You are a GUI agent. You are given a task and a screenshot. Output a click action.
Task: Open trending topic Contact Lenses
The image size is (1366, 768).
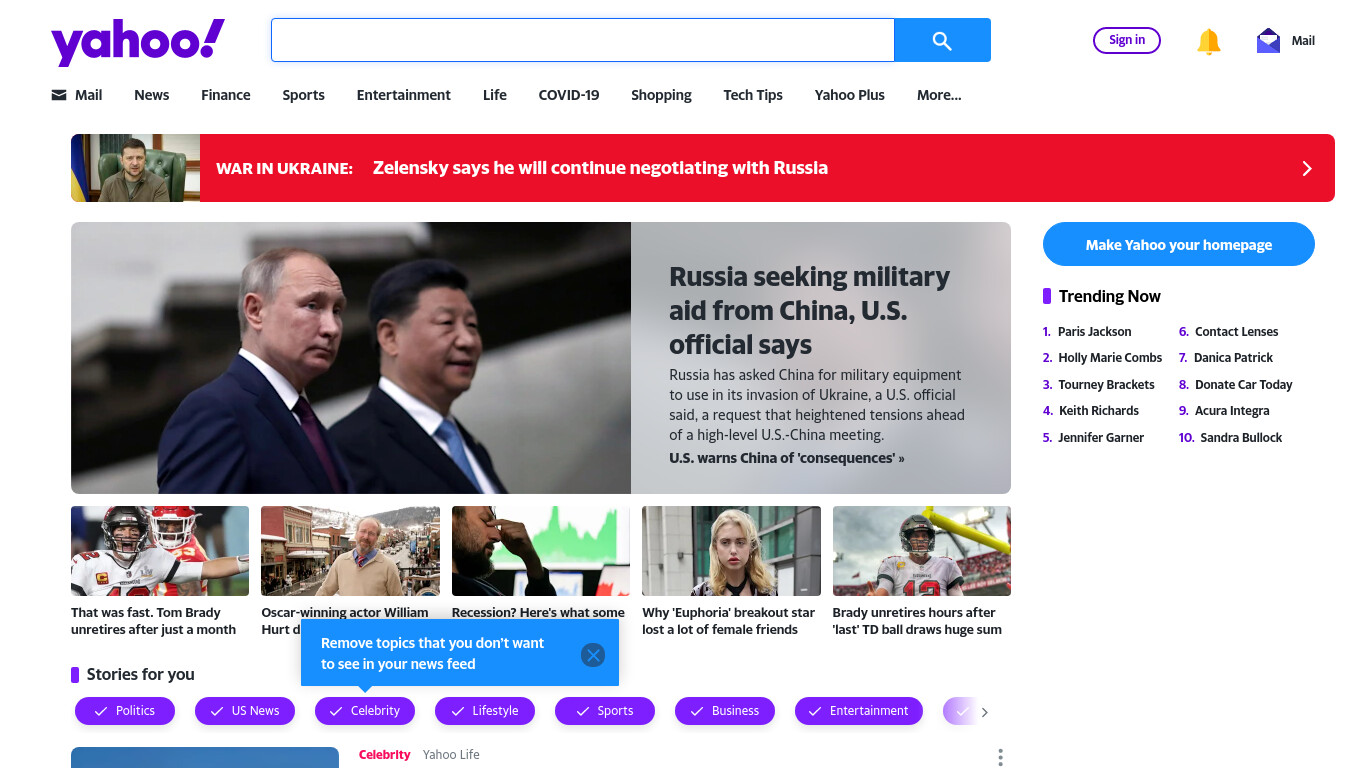click(x=1236, y=331)
